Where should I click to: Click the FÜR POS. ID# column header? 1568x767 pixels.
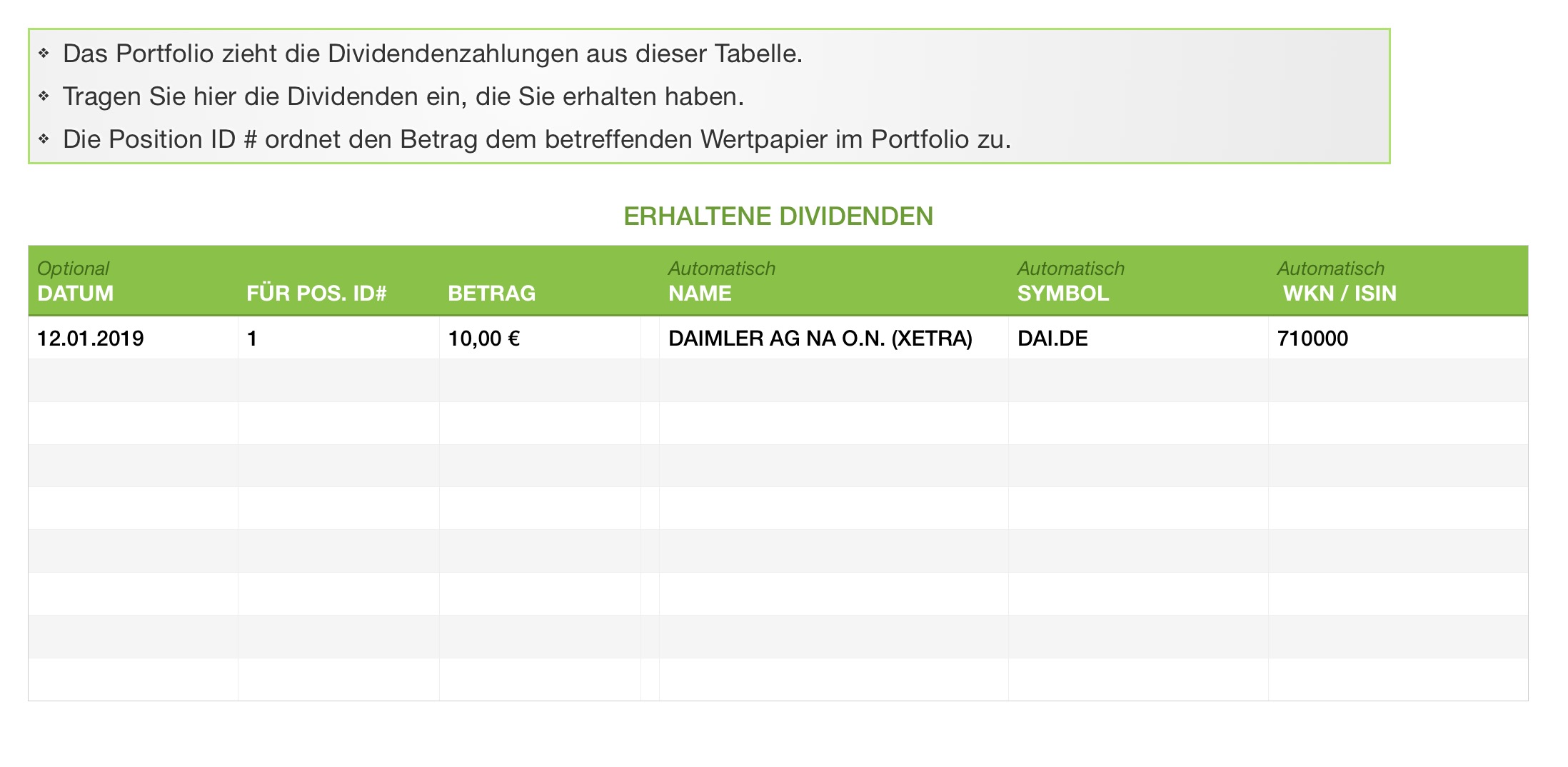316,294
